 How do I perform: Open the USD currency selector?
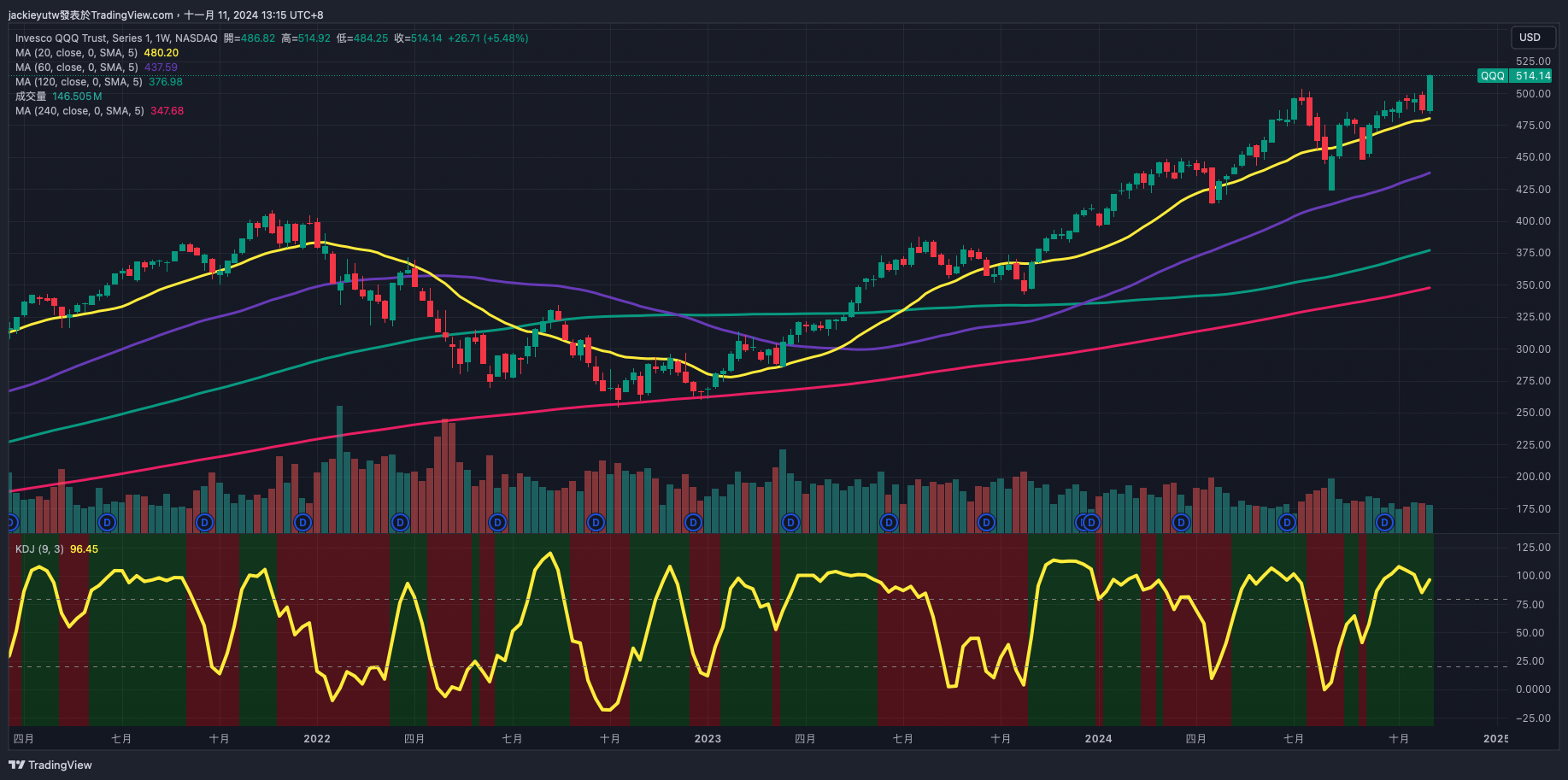[x=1530, y=38]
